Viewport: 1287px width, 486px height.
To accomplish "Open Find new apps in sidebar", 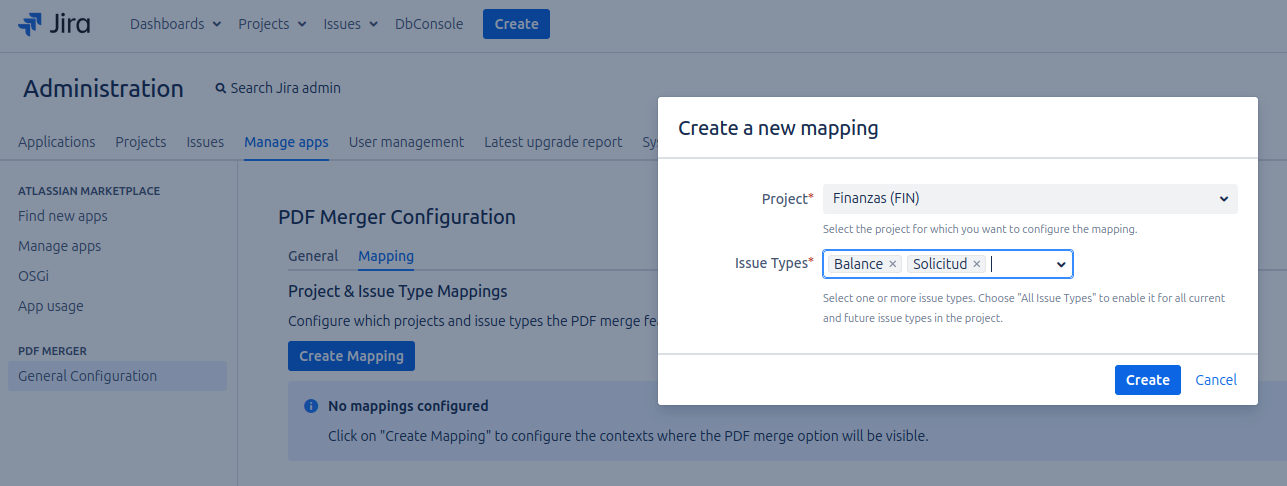I will point(63,216).
